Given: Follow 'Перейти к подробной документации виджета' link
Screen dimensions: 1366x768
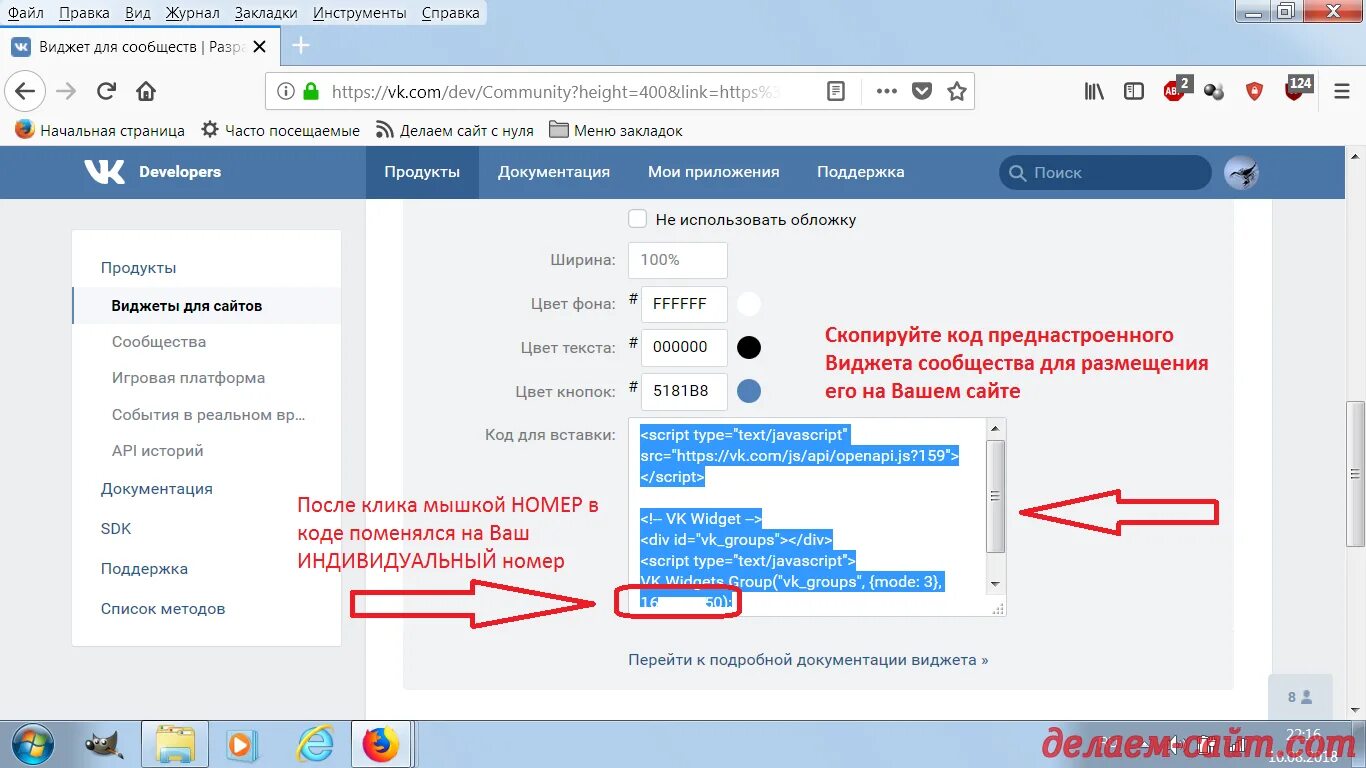Looking at the screenshot, I should tap(808, 660).
